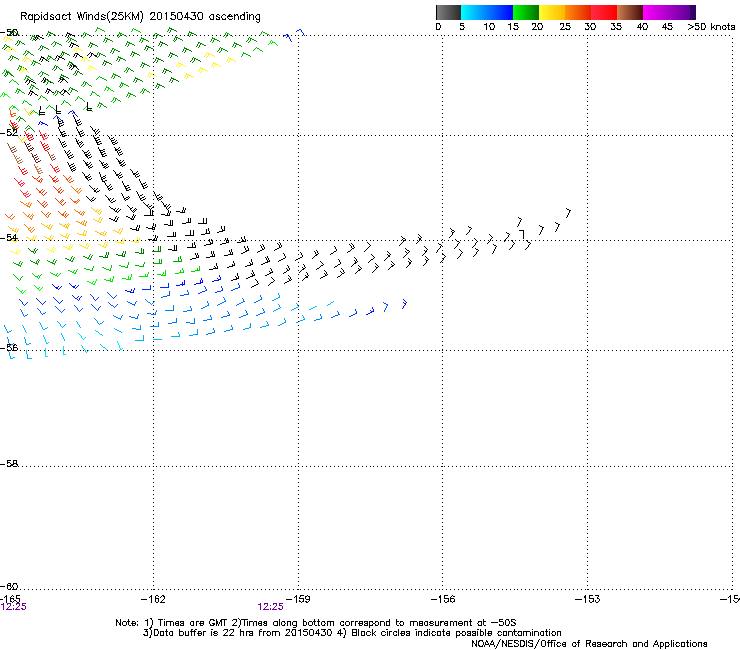Screen dimensions: 740x650
Task: Click the longitude label '-156'
Action: (x=443, y=599)
